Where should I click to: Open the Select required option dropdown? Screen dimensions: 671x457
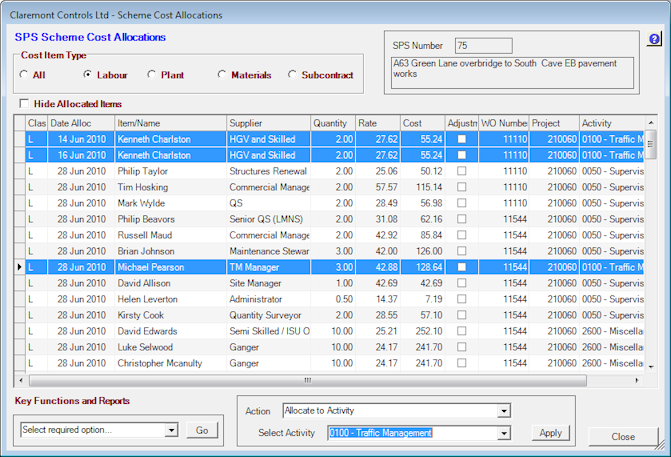point(171,430)
